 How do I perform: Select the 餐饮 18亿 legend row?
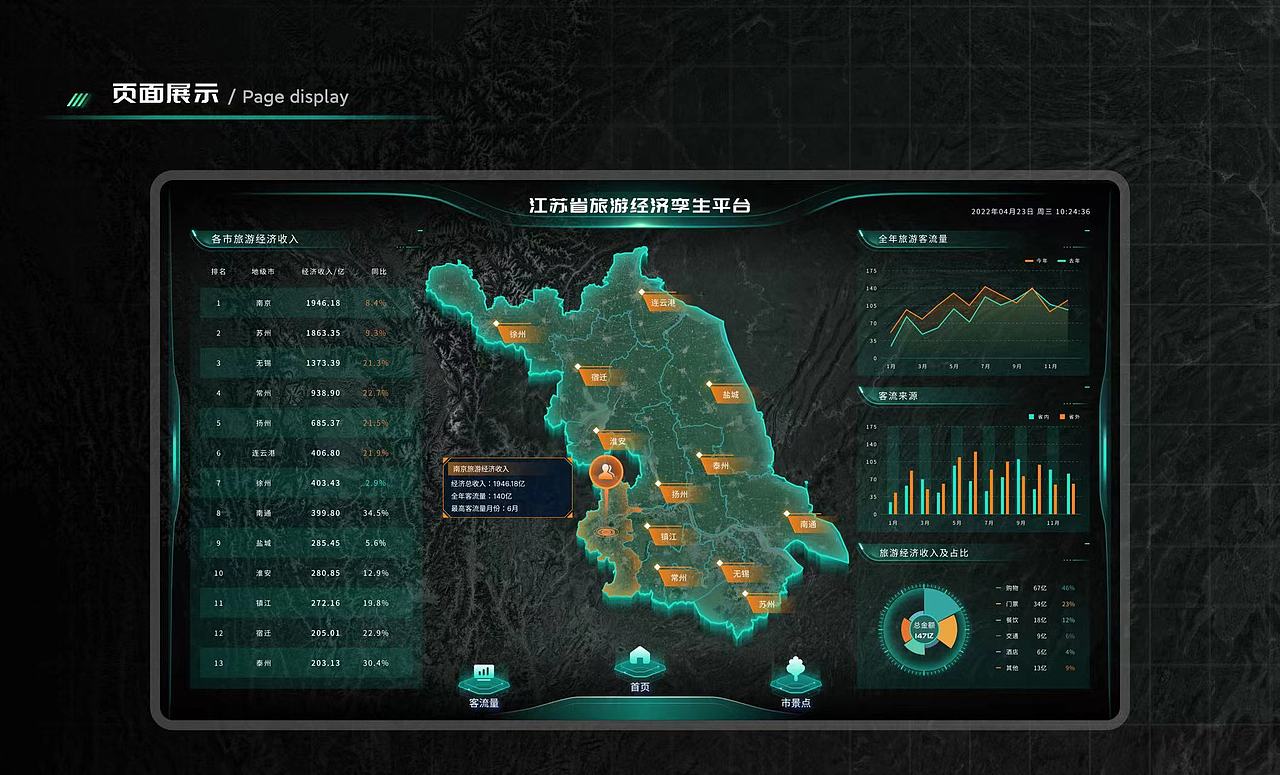coord(1035,620)
